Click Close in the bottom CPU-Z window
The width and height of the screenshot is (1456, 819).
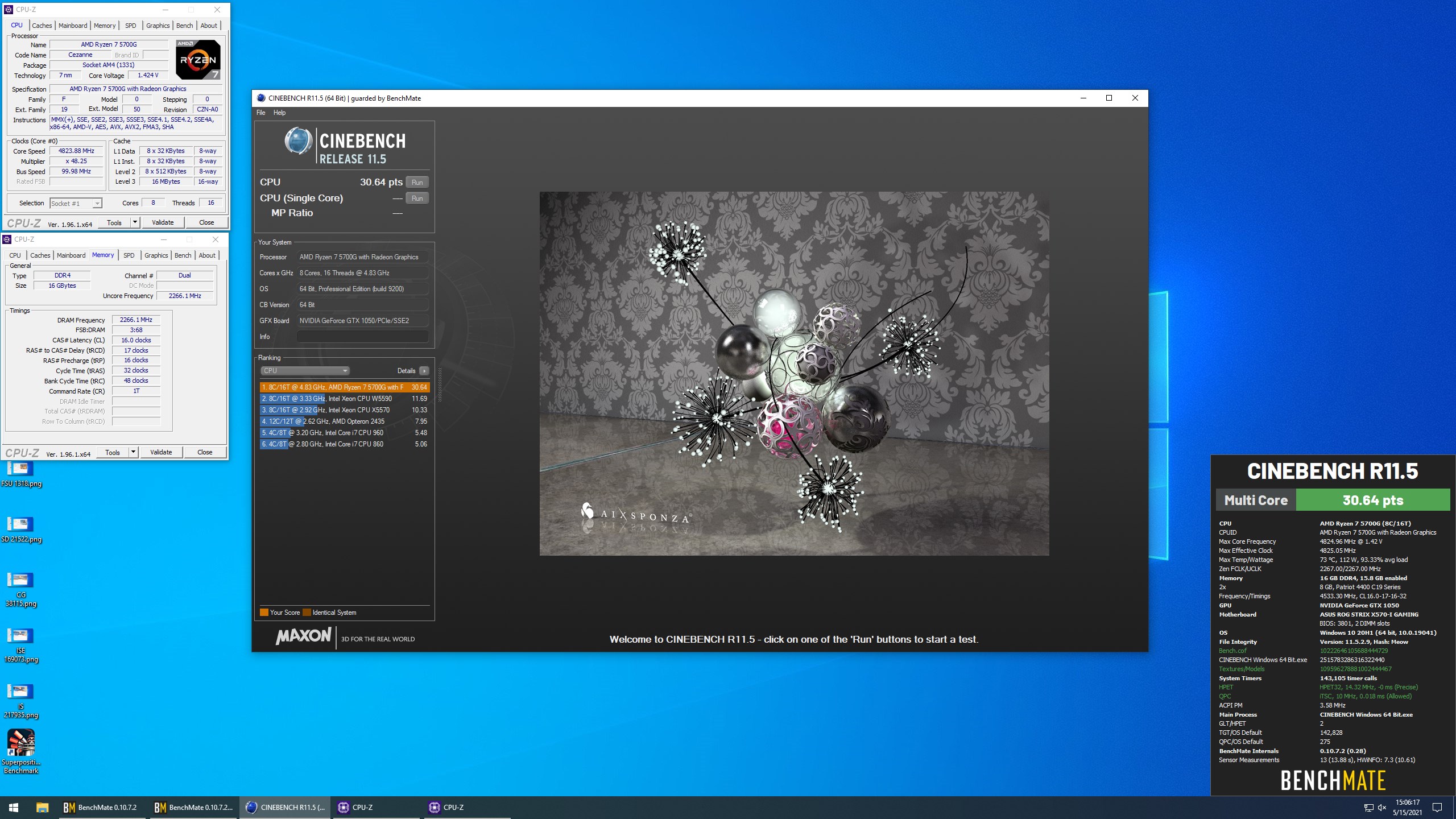pos(205,452)
